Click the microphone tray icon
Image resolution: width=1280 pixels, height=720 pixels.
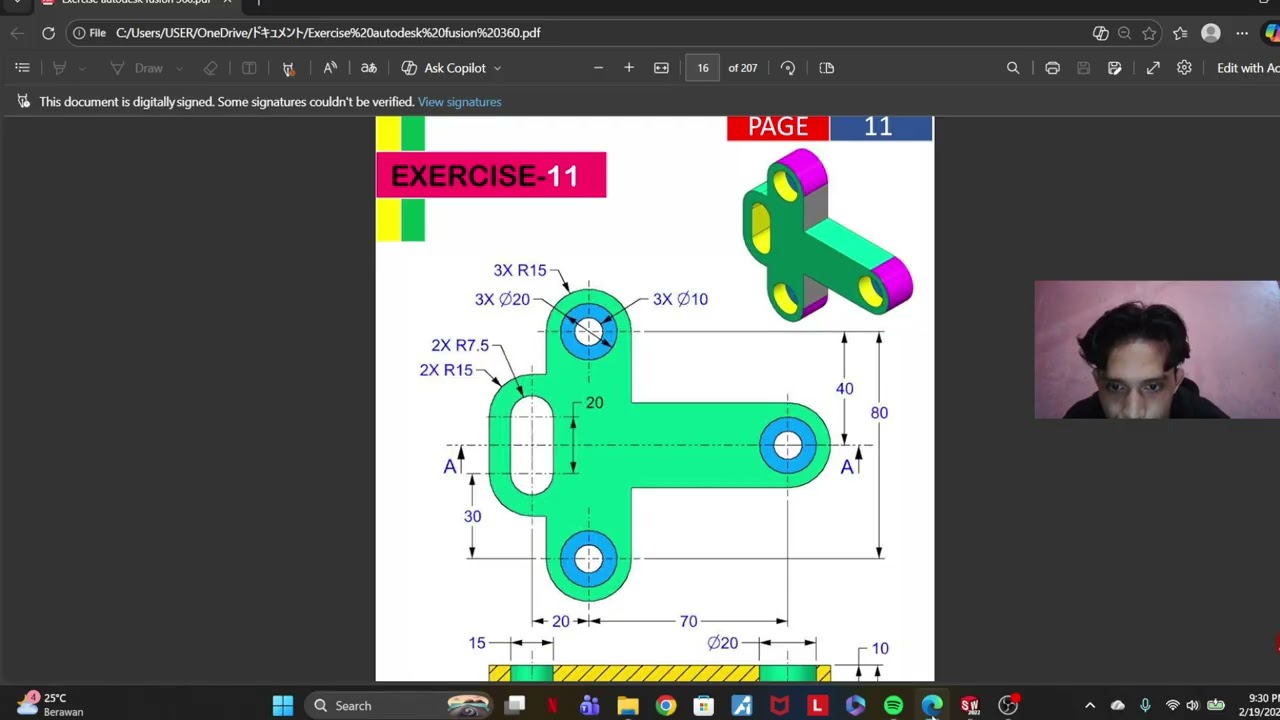point(1145,706)
